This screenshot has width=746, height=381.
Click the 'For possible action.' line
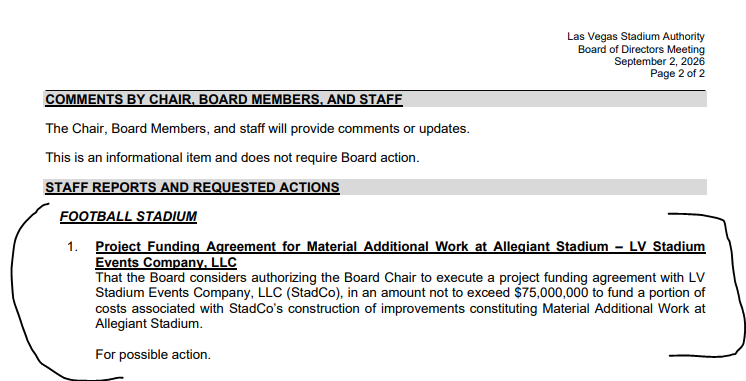(x=153, y=355)
